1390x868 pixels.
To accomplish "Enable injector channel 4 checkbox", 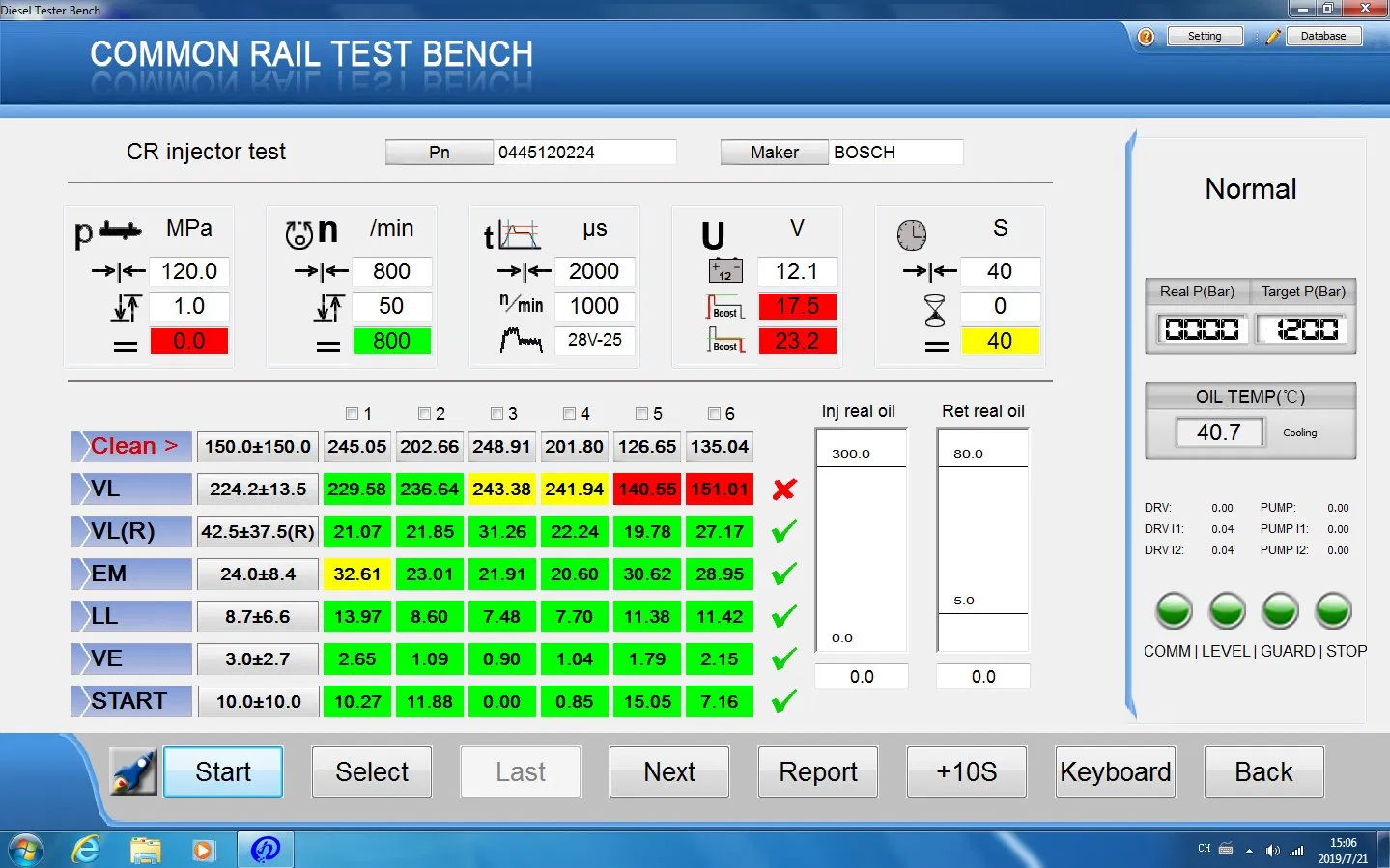I will click(570, 413).
